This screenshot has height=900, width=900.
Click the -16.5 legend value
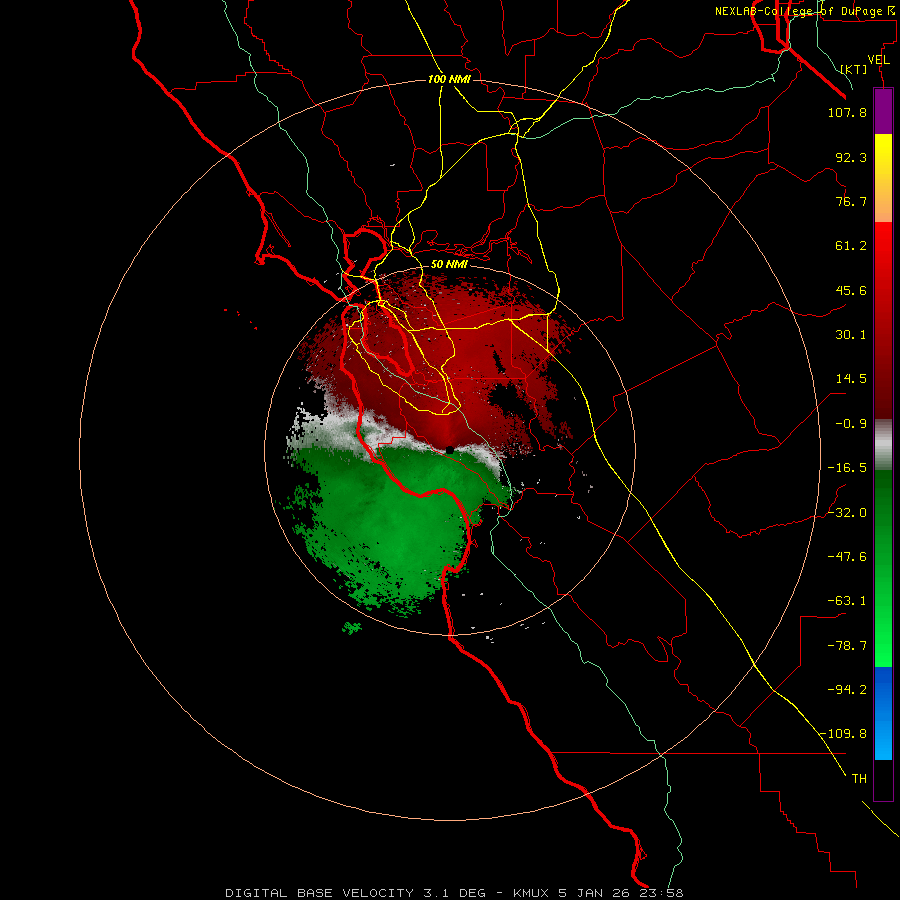point(847,468)
